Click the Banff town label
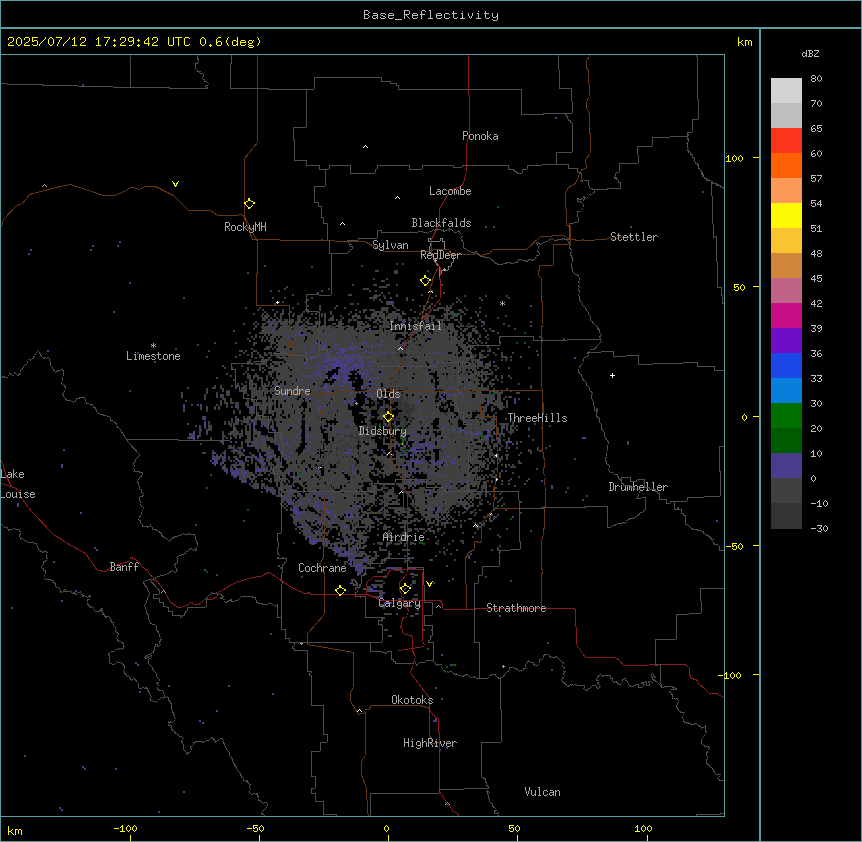The image size is (862, 842). point(124,567)
